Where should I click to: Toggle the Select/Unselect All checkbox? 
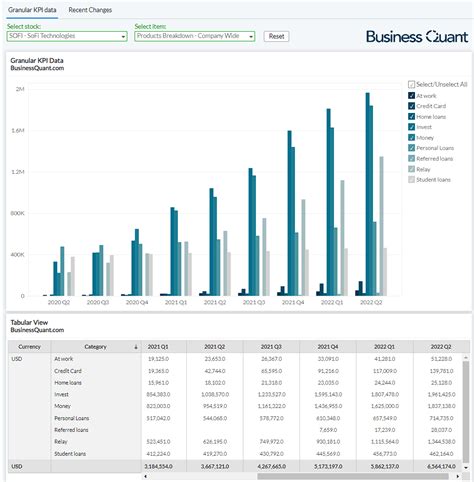pos(412,84)
